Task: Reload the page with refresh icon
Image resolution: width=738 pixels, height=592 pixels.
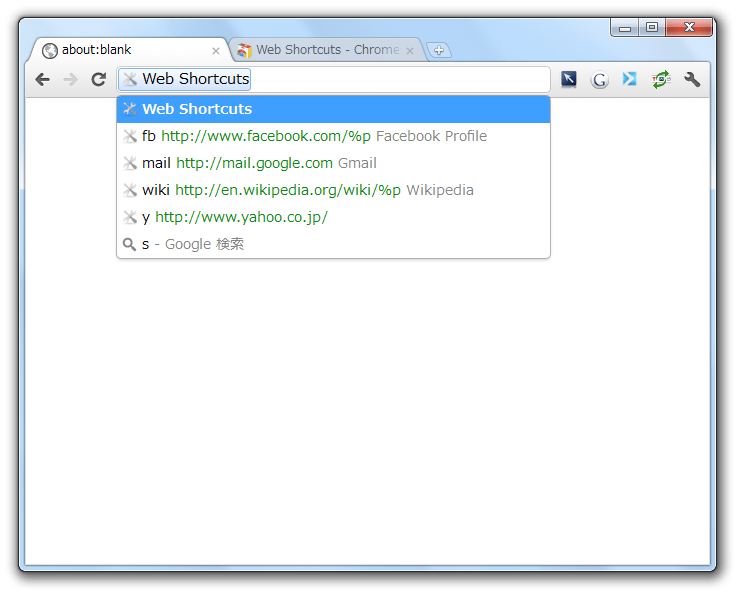Action: point(98,80)
